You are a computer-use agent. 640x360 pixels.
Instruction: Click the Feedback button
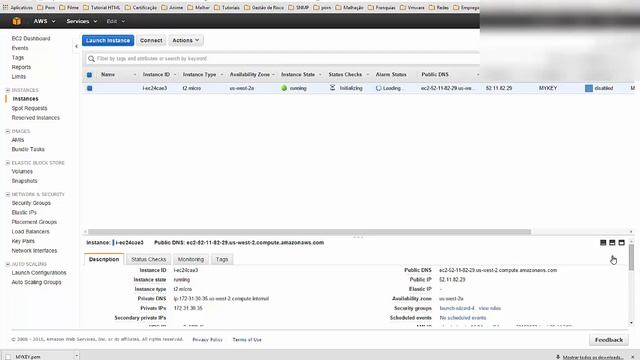click(609, 340)
